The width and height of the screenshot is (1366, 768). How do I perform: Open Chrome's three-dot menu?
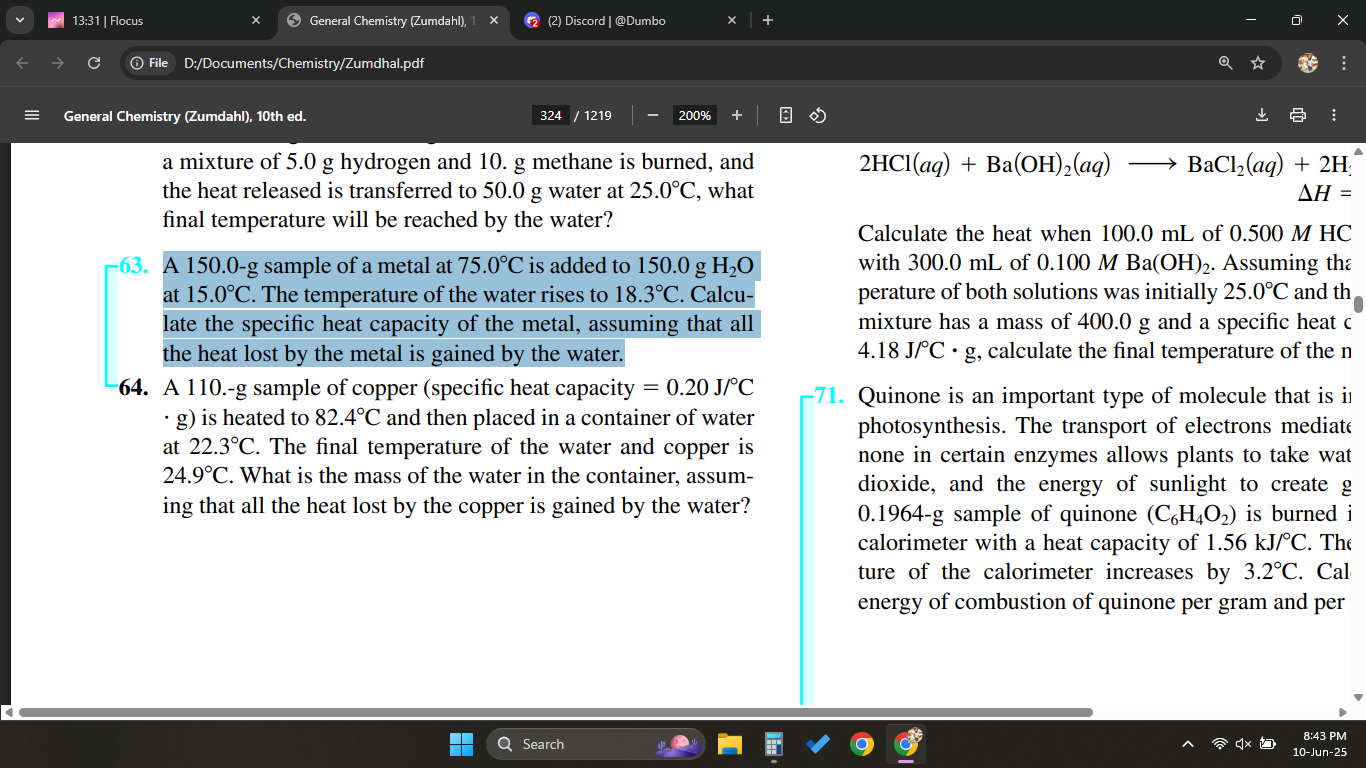pos(1344,63)
